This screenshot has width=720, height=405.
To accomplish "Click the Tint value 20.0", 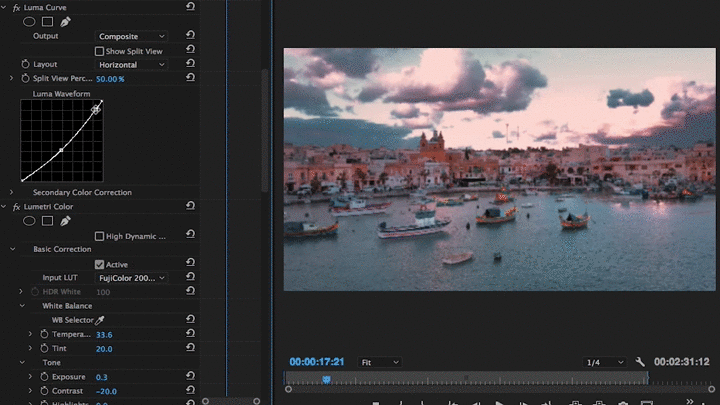I will tap(104, 349).
